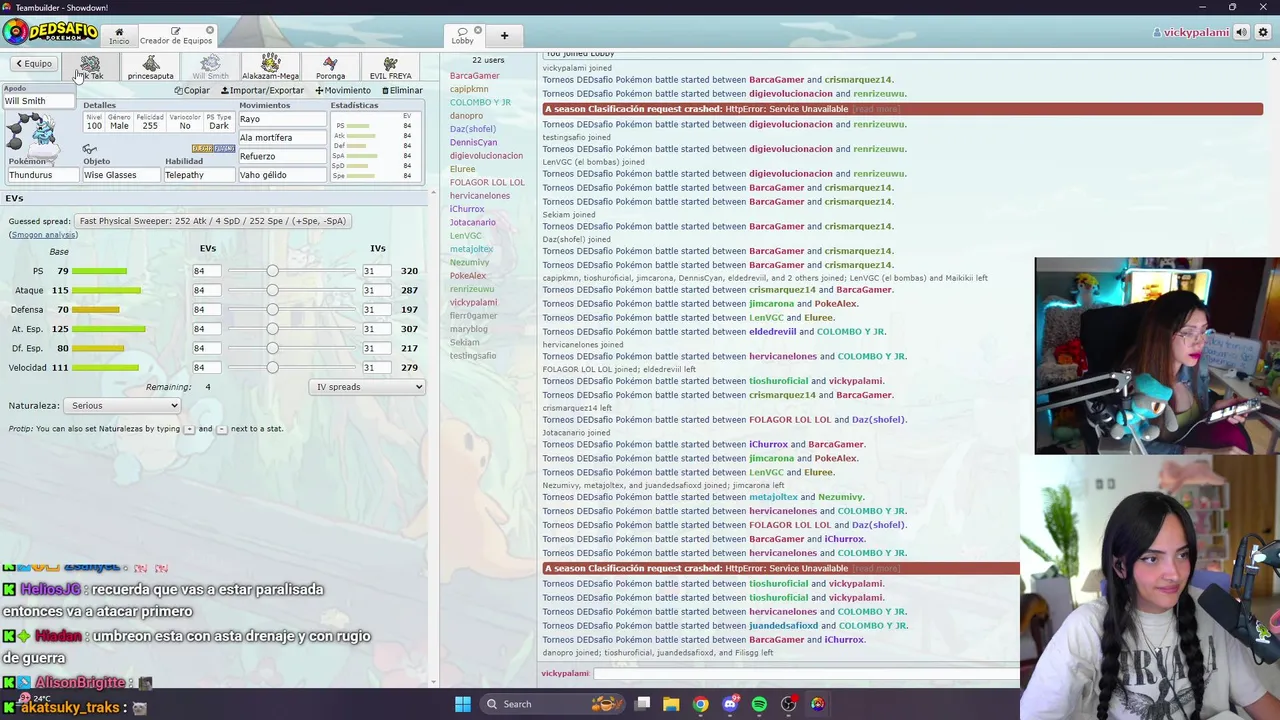Click user testingsafio in the user list
Screen dimensions: 1280x720
[x=473, y=356]
